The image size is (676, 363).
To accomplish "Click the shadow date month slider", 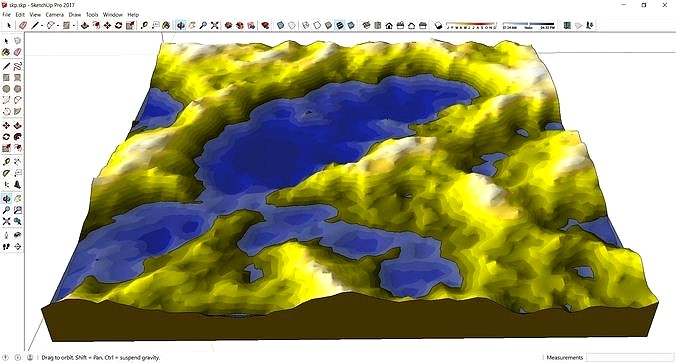I will [x=472, y=25].
